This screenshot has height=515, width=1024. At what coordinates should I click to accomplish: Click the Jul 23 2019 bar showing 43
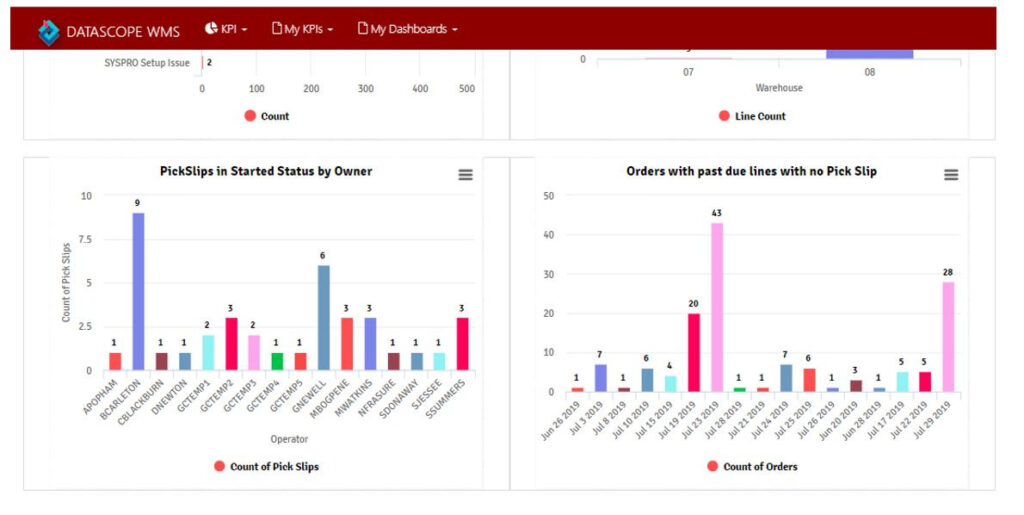(x=716, y=306)
